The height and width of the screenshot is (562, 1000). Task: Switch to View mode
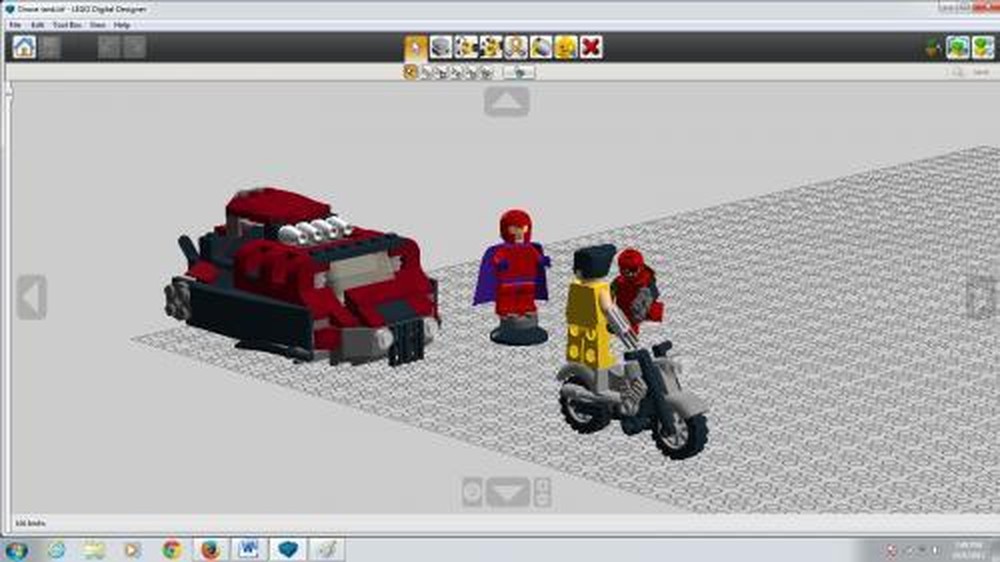(958, 48)
